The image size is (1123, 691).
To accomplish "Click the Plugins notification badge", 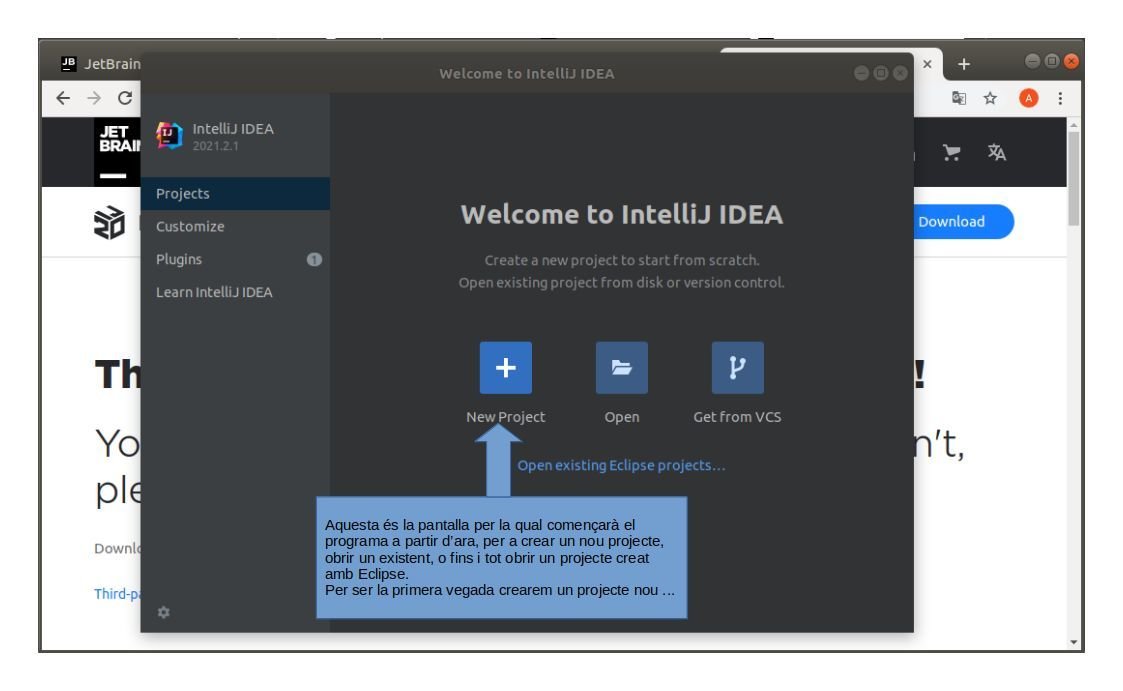I will tap(314, 259).
